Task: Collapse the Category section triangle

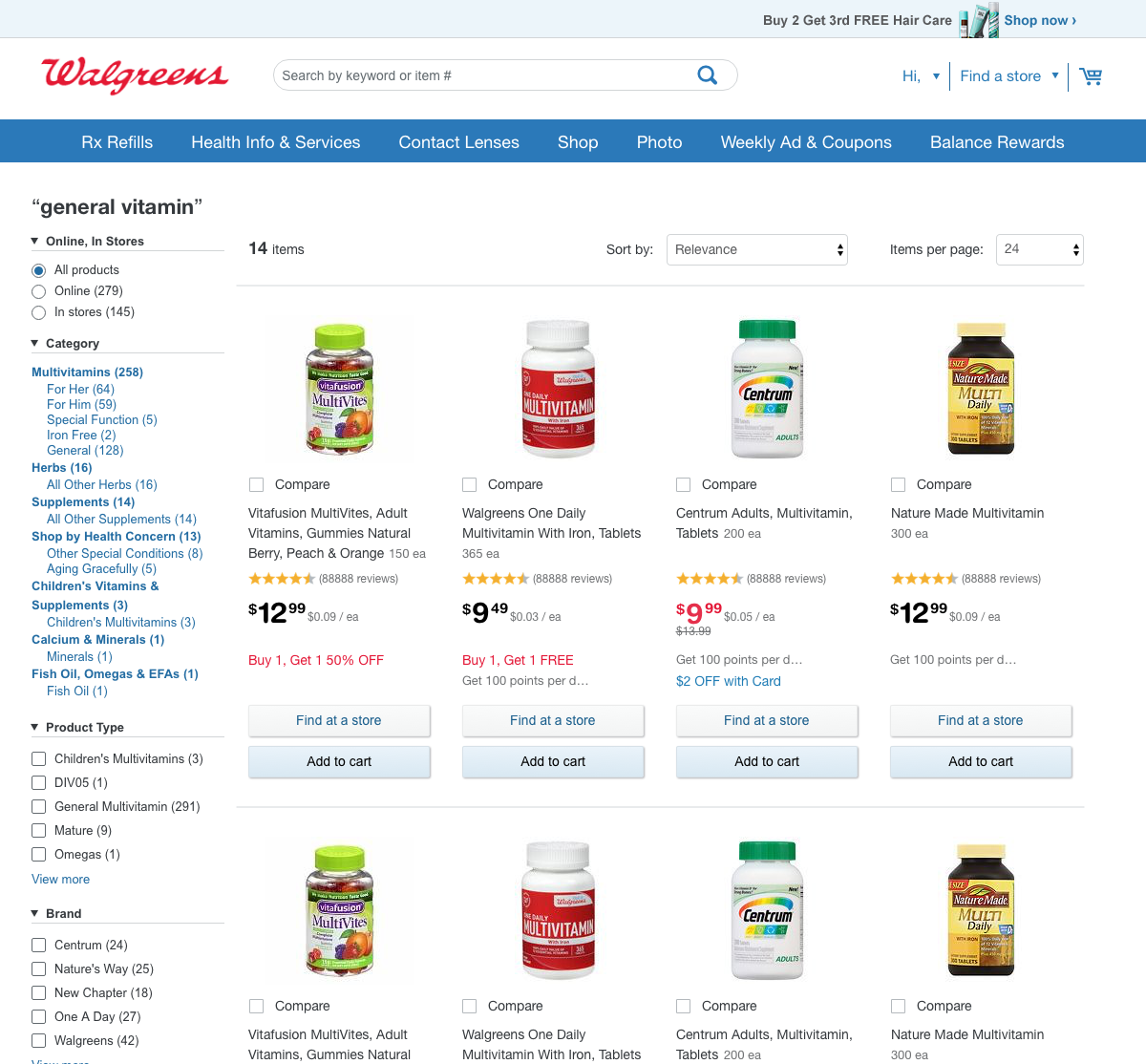Action: (x=35, y=343)
